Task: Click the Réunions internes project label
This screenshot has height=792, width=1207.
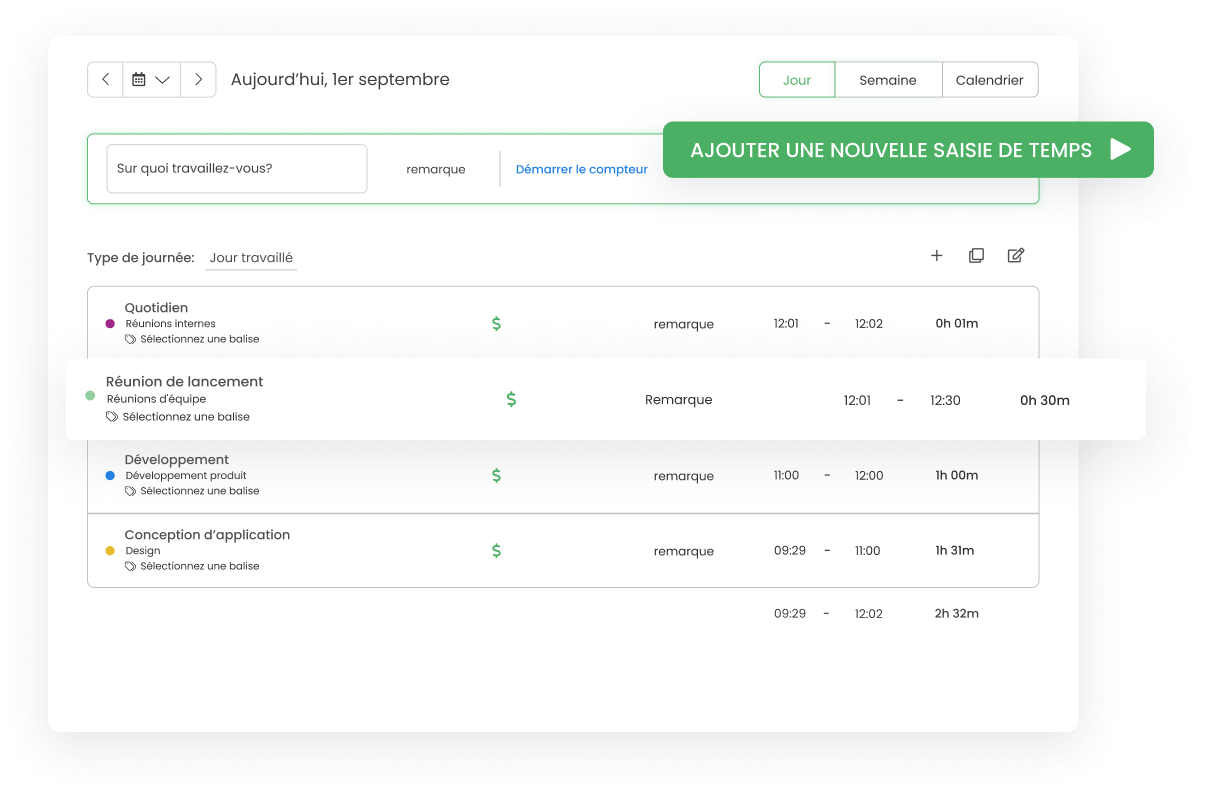Action: coord(170,324)
